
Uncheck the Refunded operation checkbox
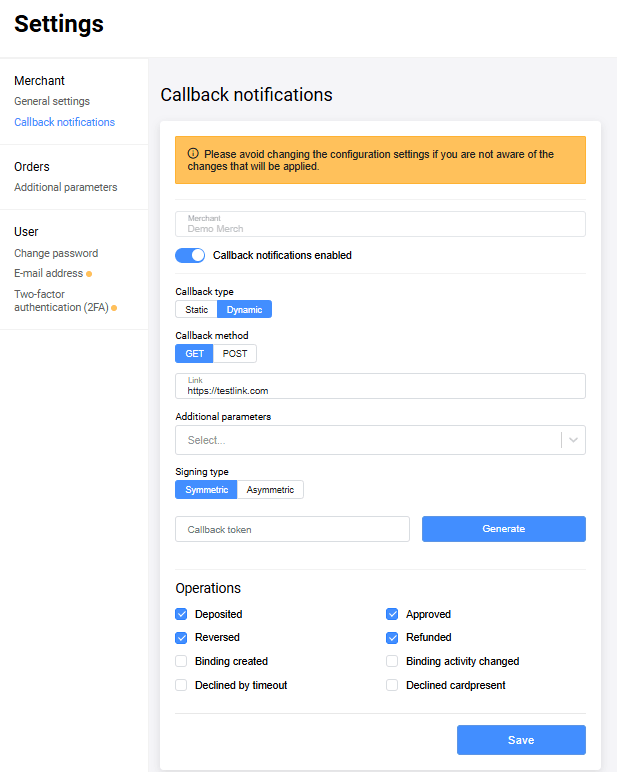click(x=392, y=637)
